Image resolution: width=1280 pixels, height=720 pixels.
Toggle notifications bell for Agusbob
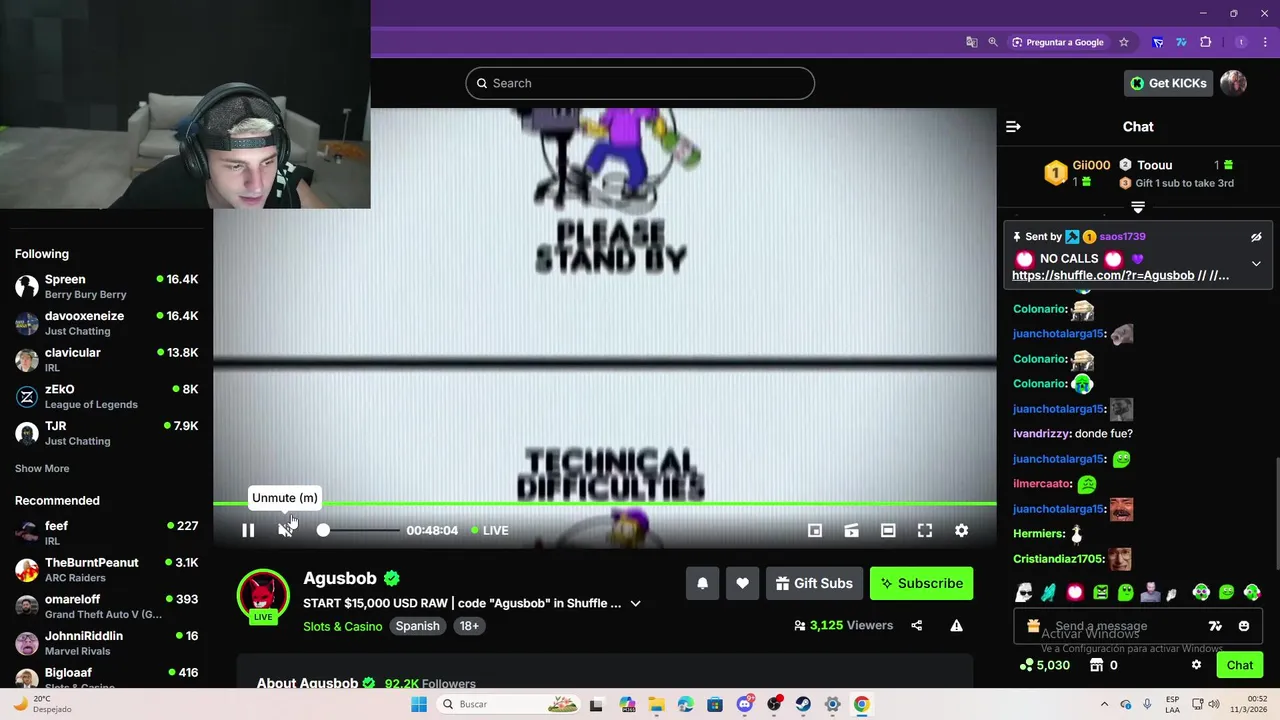(x=702, y=583)
